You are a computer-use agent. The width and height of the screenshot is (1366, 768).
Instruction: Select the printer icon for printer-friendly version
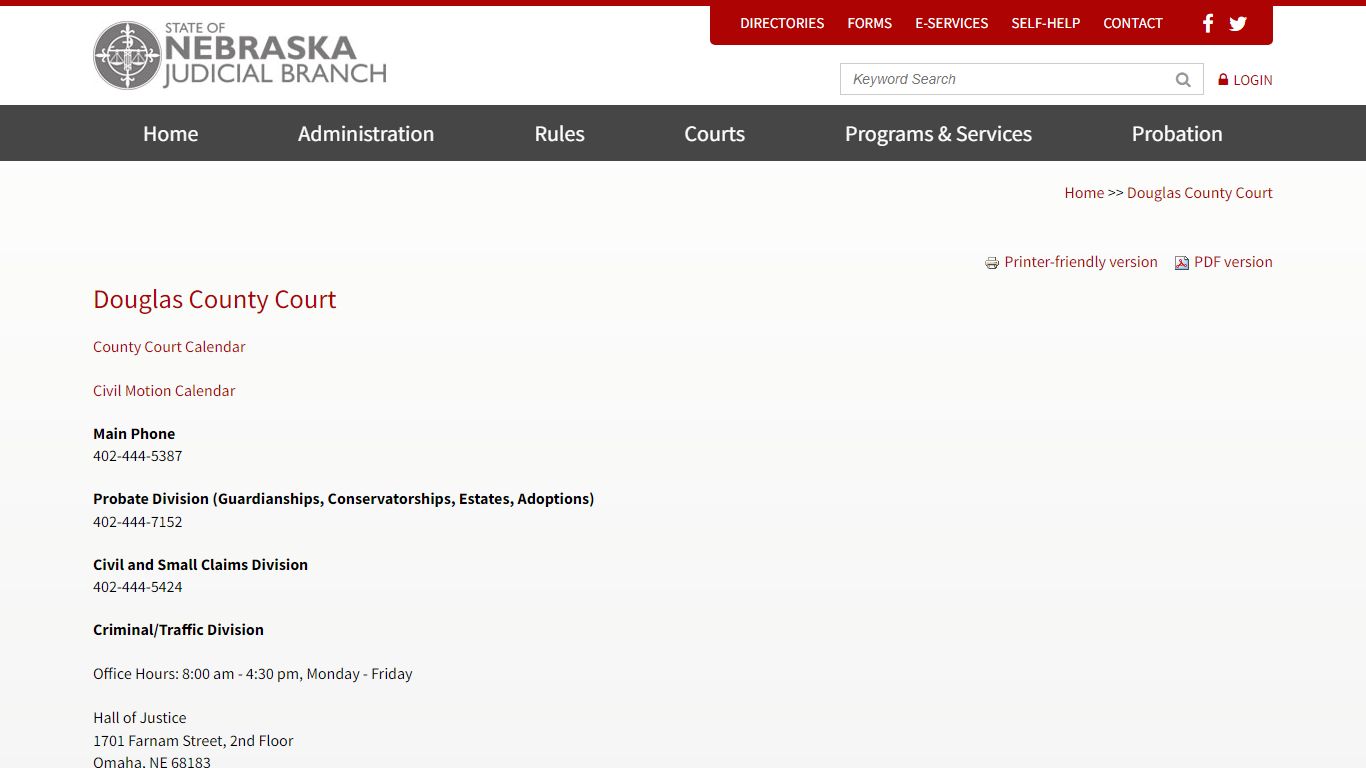[x=991, y=262]
